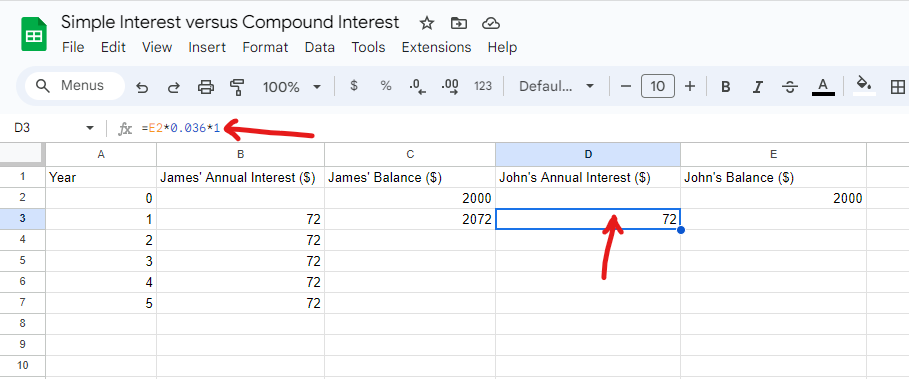Select the John's Annual Interest ($) cell
The height and width of the screenshot is (379, 909).
tap(588, 177)
